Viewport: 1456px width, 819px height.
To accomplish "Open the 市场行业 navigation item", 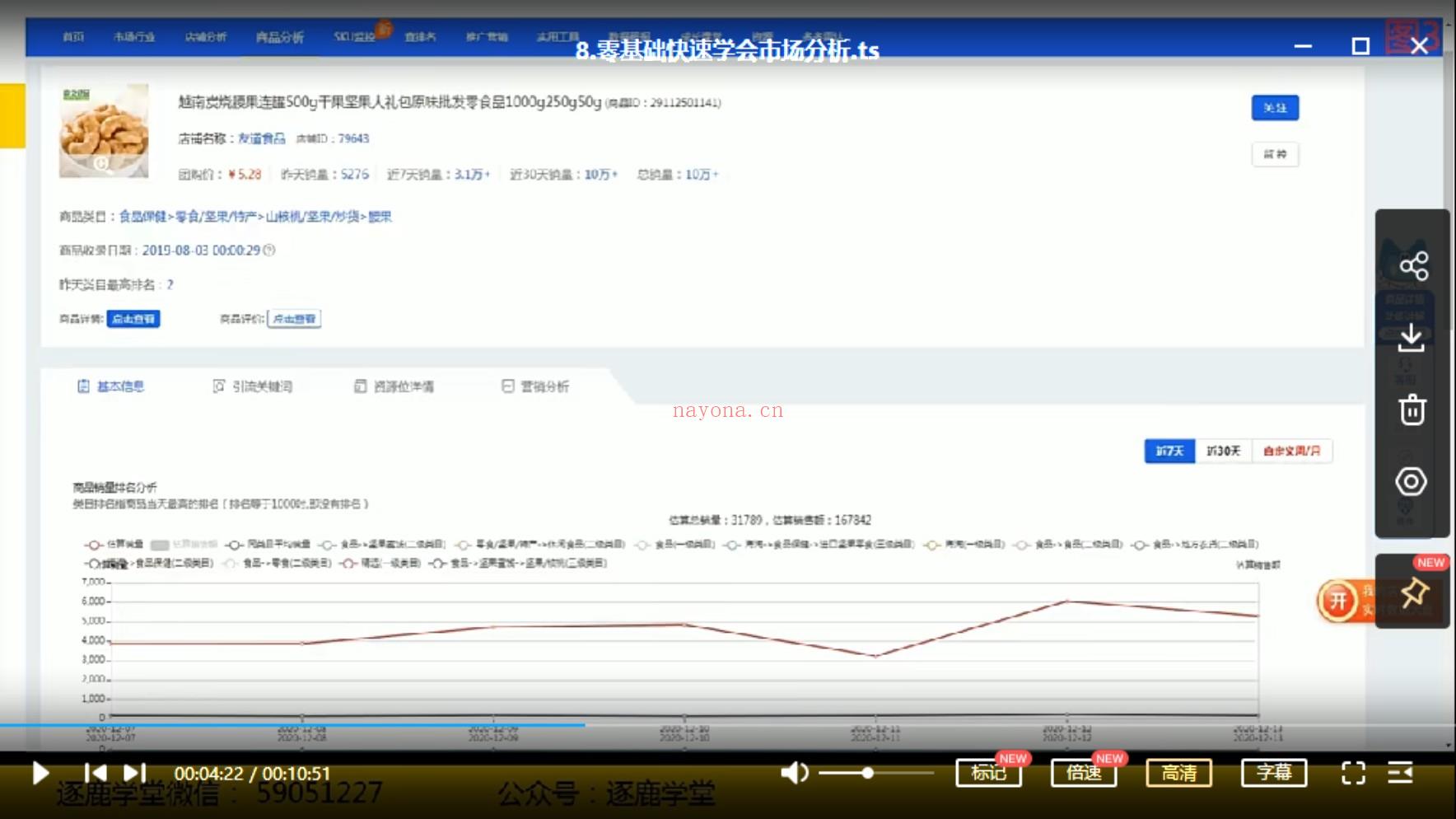I will (134, 37).
